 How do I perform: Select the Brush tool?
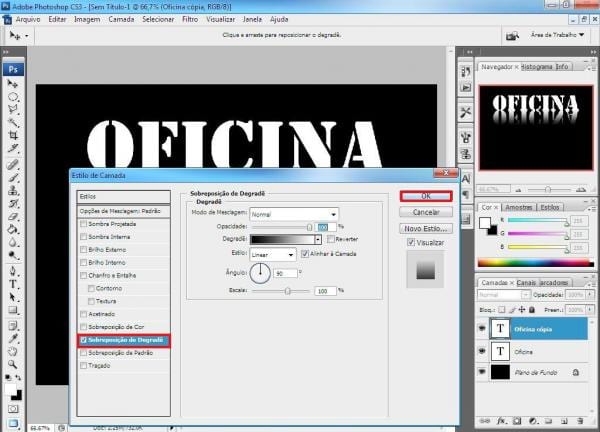[x=13, y=178]
